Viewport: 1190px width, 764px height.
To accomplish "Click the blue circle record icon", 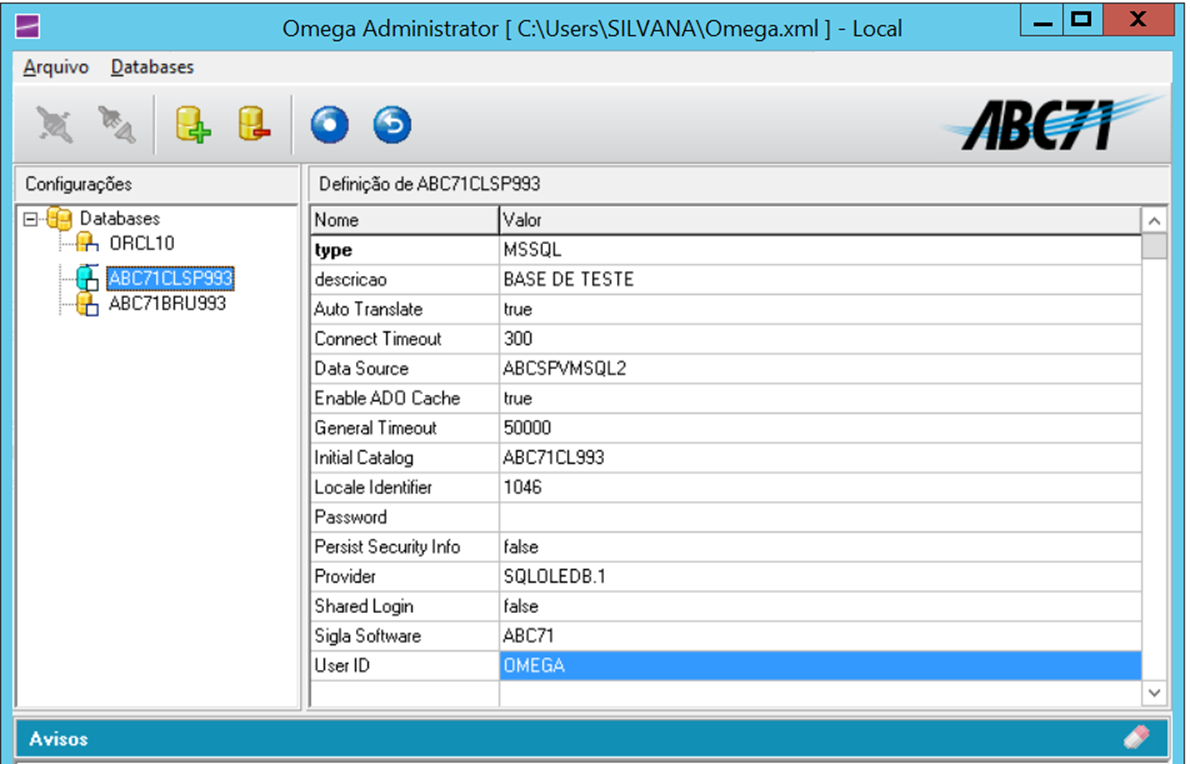I will pos(330,125).
